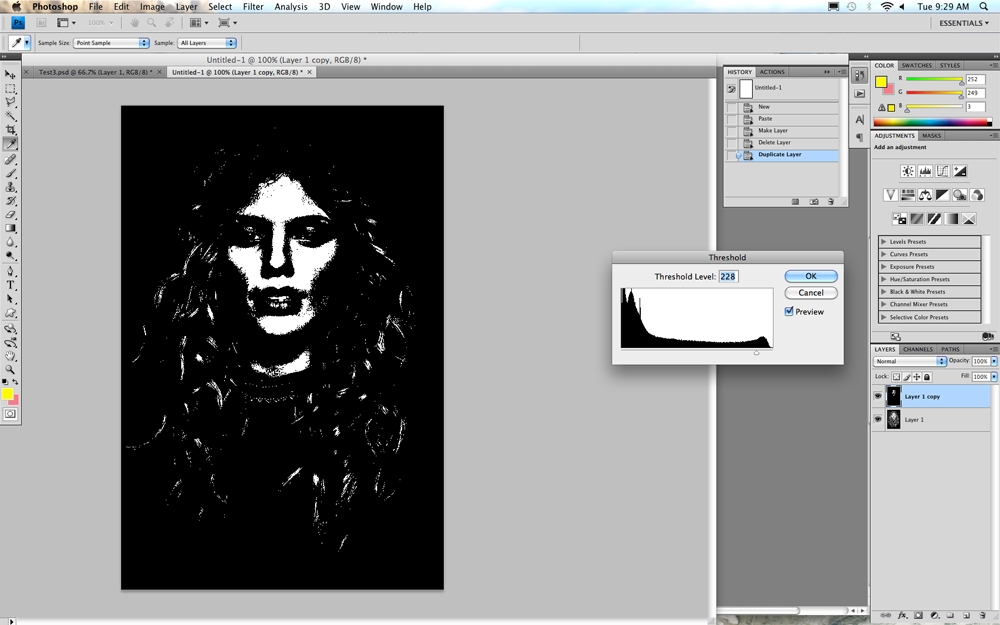Hide the Layer 1 copy layer
This screenshot has width=1000, height=625.
pos(878,396)
